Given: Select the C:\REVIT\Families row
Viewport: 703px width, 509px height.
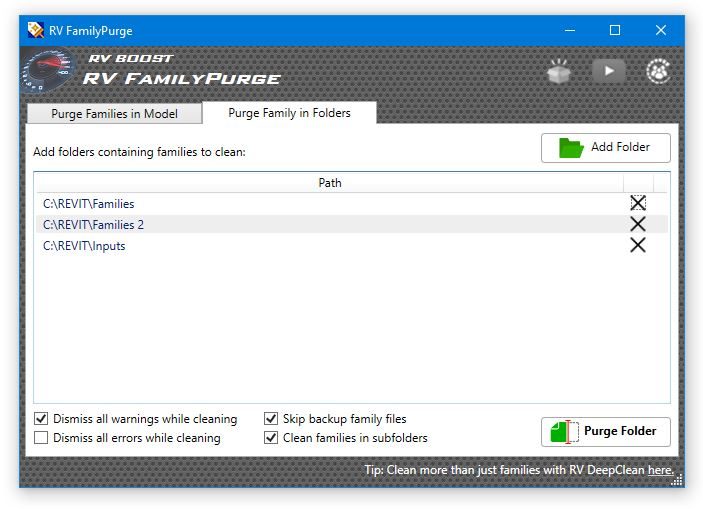Looking at the screenshot, I should coord(352,204).
